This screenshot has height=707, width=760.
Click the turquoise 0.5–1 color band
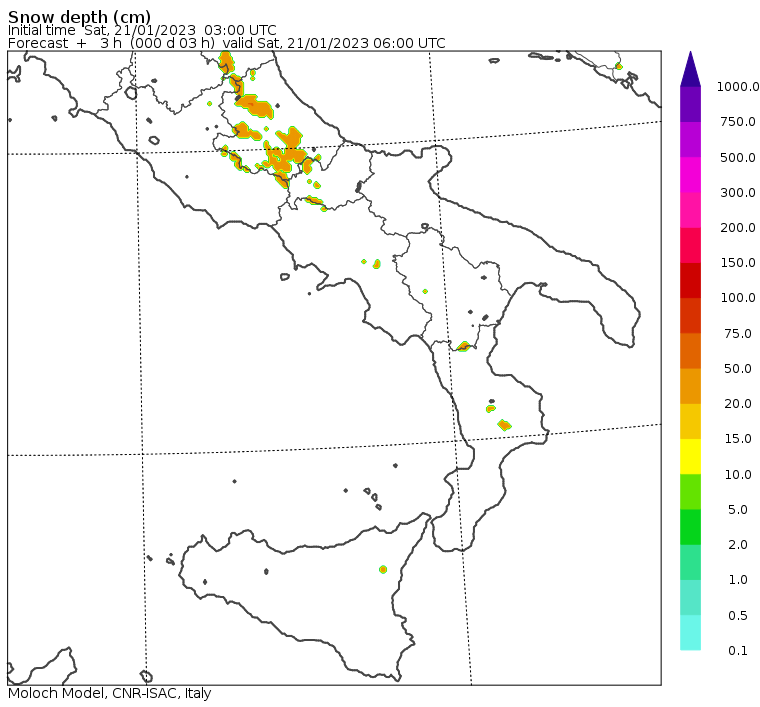(x=690, y=597)
